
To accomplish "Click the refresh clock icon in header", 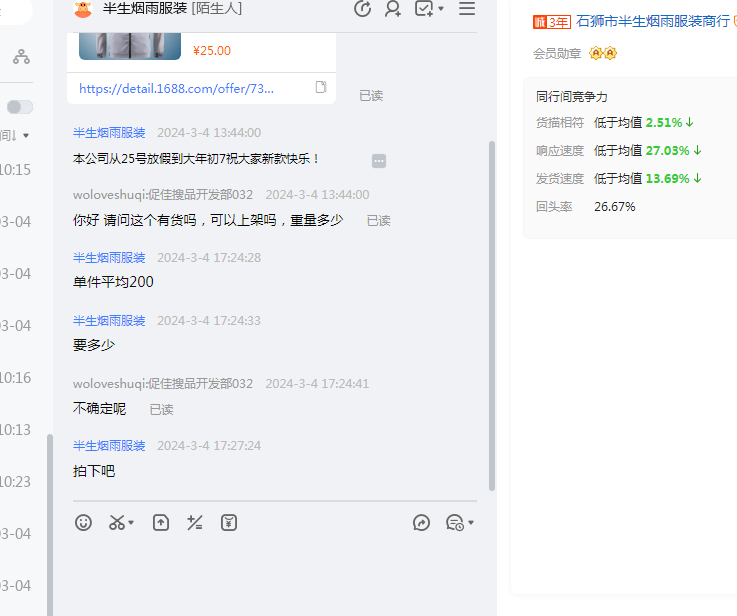I will click(x=363, y=9).
